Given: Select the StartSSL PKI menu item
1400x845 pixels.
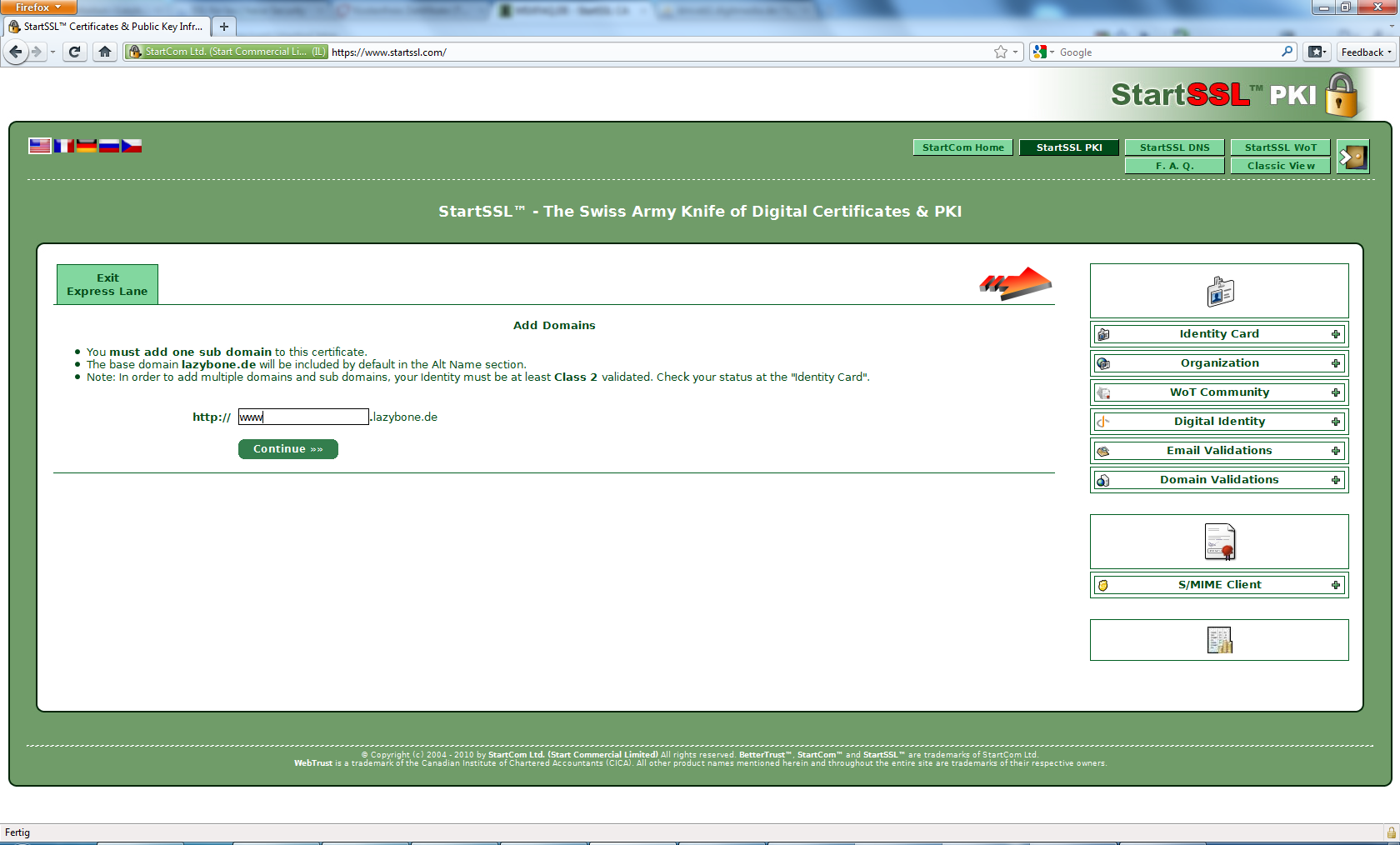Looking at the screenshot, I should [x=1069, y=147].
